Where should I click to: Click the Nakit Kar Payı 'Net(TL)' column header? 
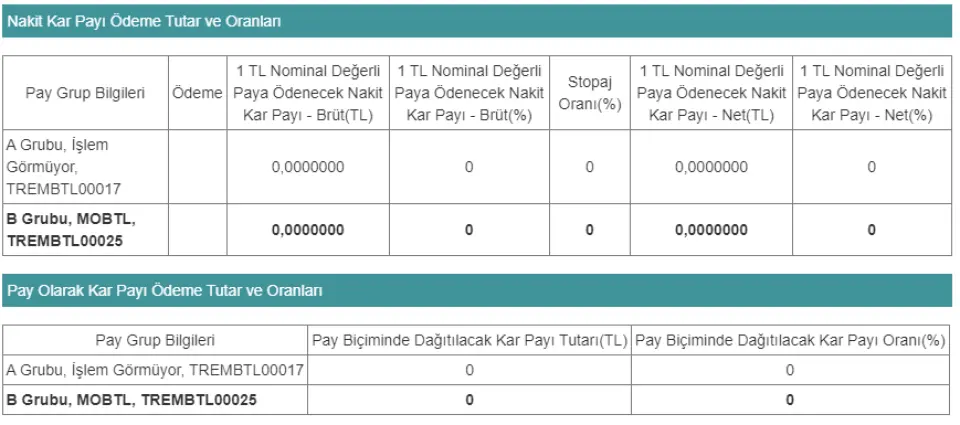[711, 93]
